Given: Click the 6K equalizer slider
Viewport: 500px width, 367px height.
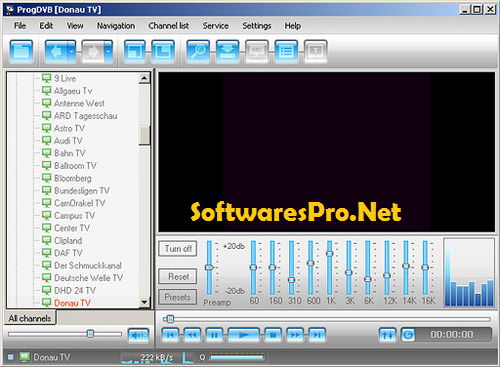Looking at the screenshot, I should tap(368, 267).
